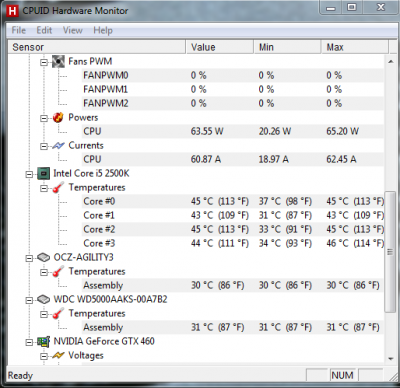Open the File menu

point(19,30)
